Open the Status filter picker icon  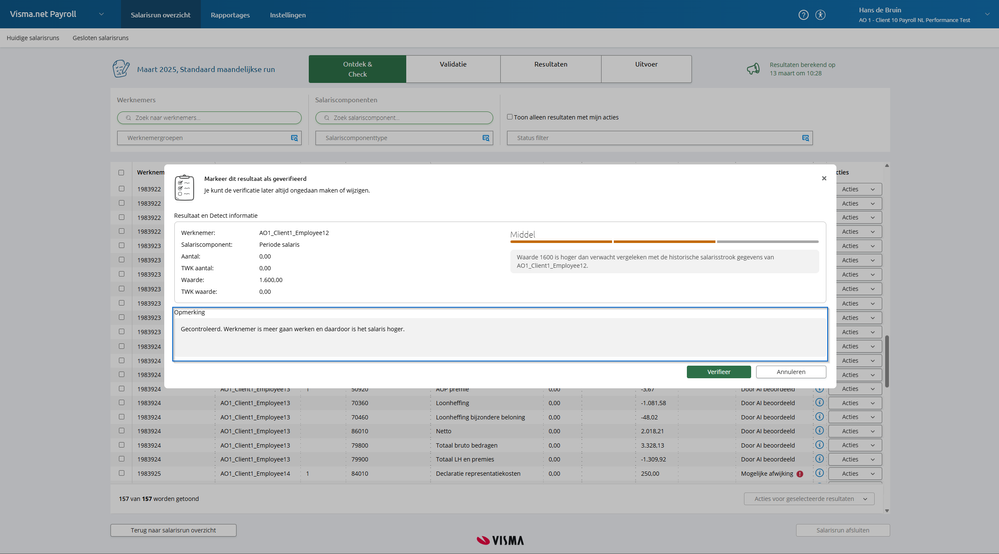pos(805,138)
